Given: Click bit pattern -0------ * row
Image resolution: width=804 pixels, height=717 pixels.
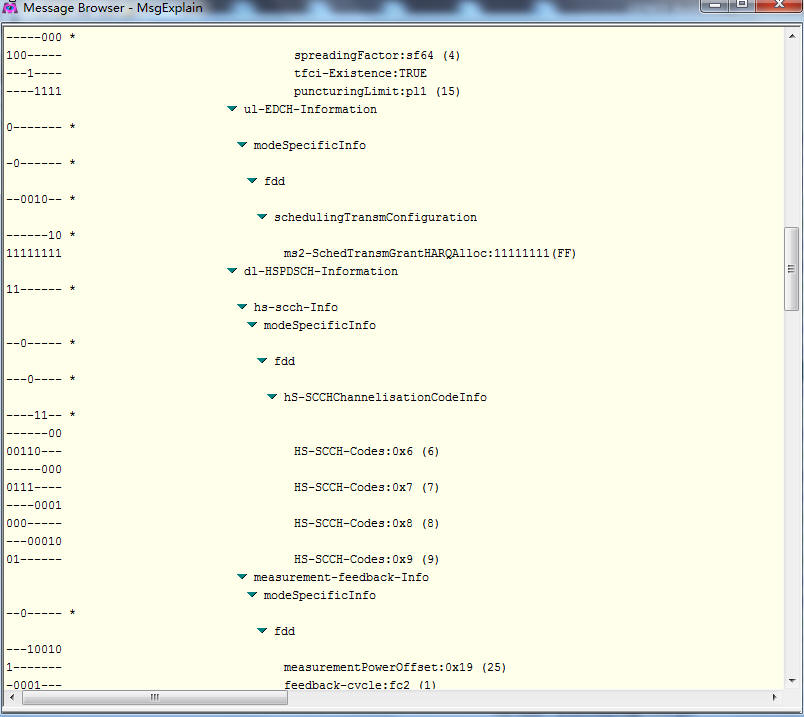Looking at the screenshot, I should 41,163.
